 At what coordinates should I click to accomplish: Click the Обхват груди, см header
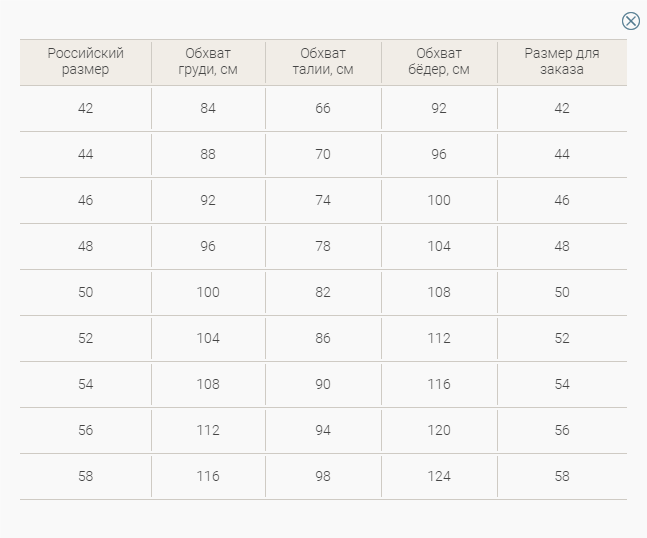tap(208, 61)
